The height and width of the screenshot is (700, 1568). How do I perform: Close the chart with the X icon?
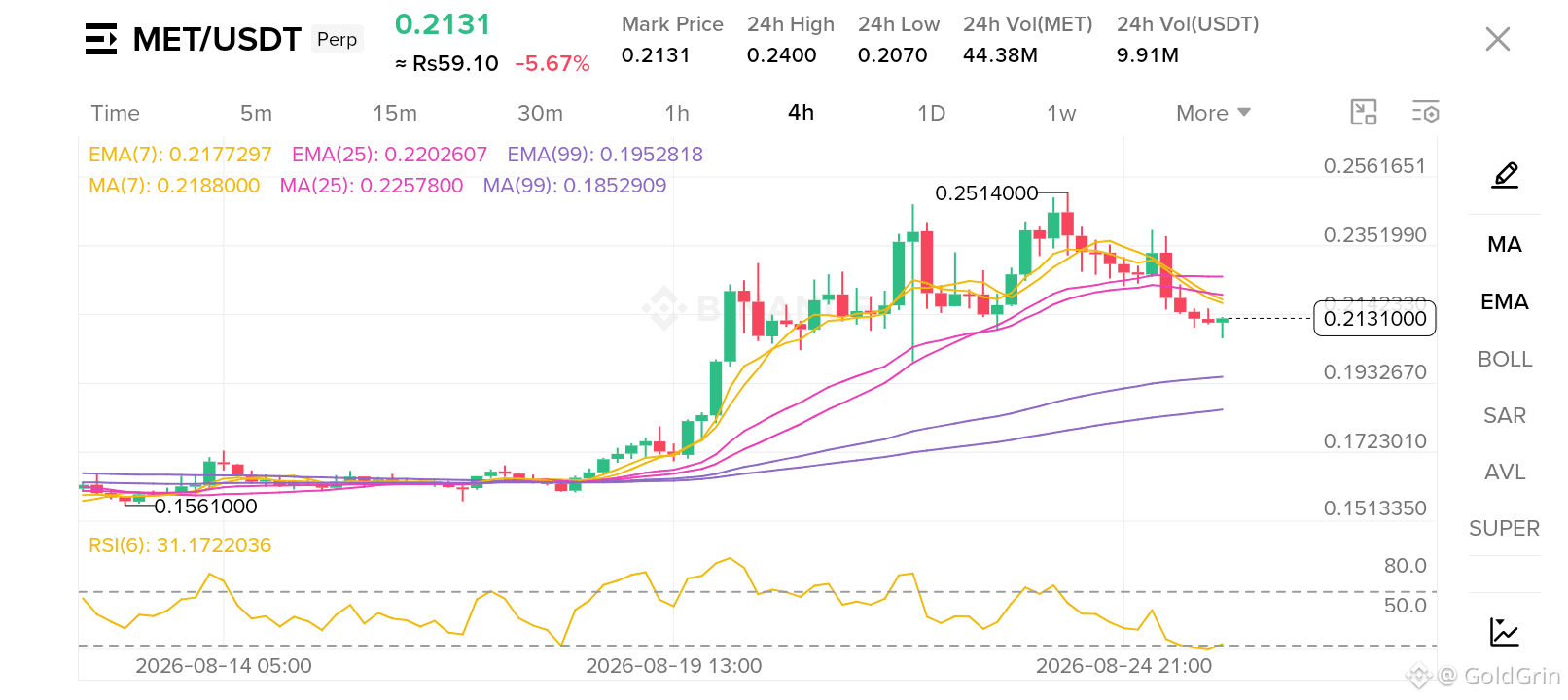tap(1498, 39)
